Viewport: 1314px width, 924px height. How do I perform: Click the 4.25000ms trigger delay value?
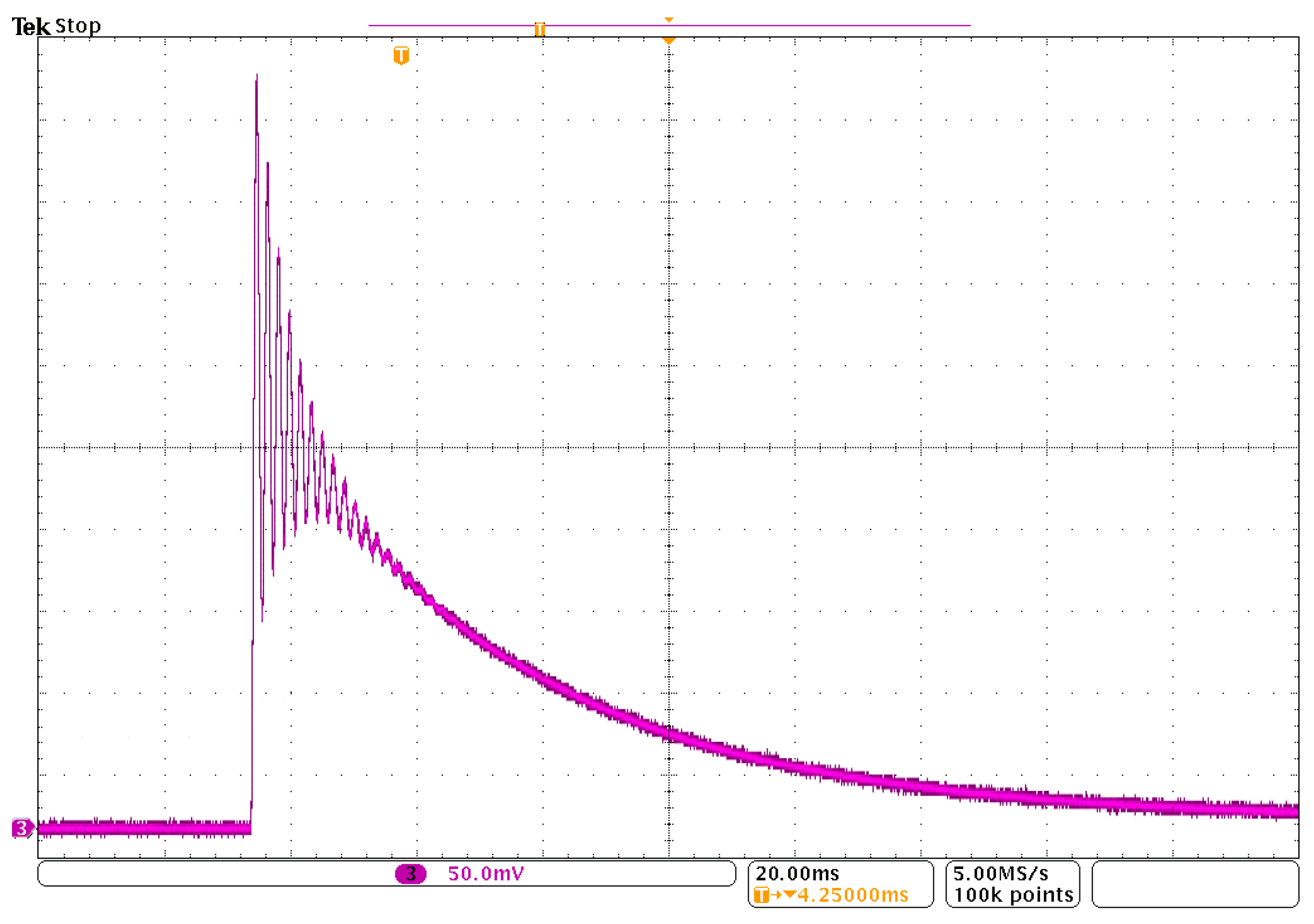point(853,895)
